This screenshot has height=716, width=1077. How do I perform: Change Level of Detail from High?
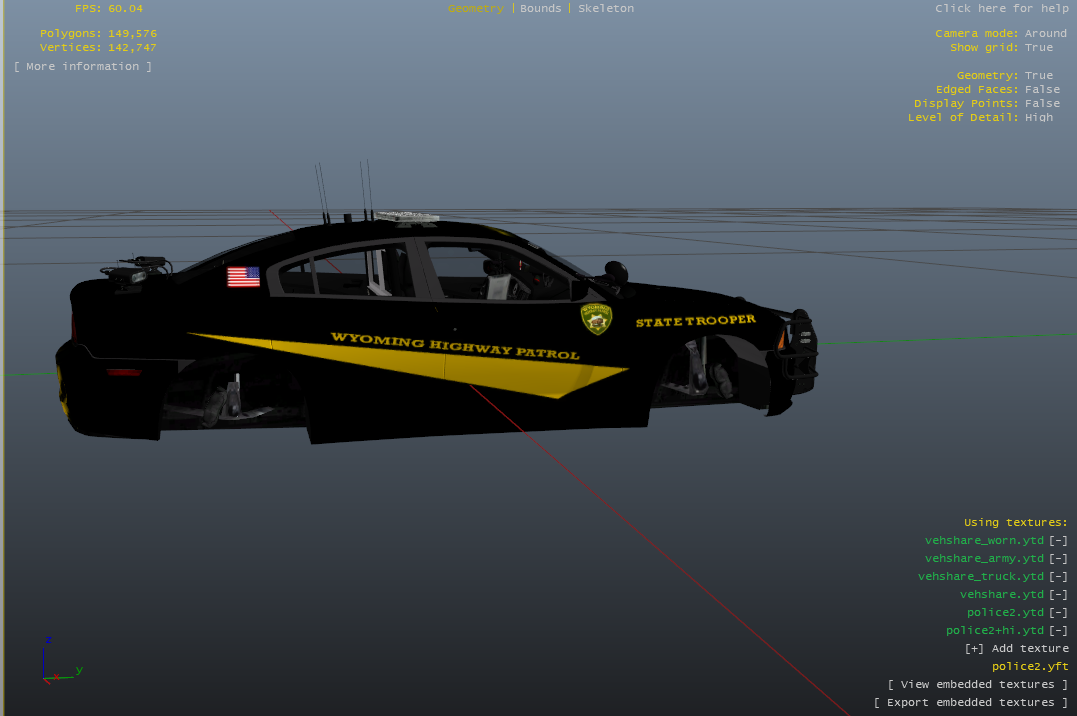[1038, 117]
